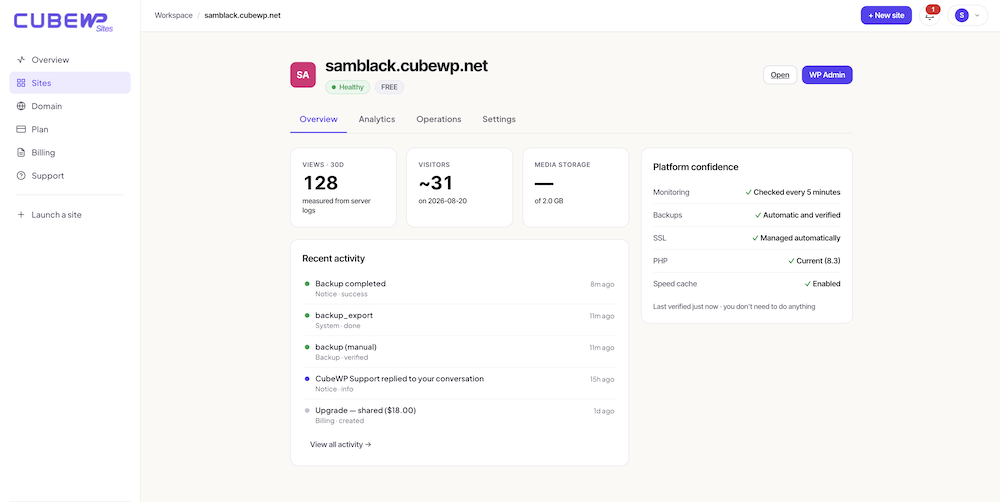Click the Last verified just now note
The image size is (1000, 502).
[x=734, y=307]
